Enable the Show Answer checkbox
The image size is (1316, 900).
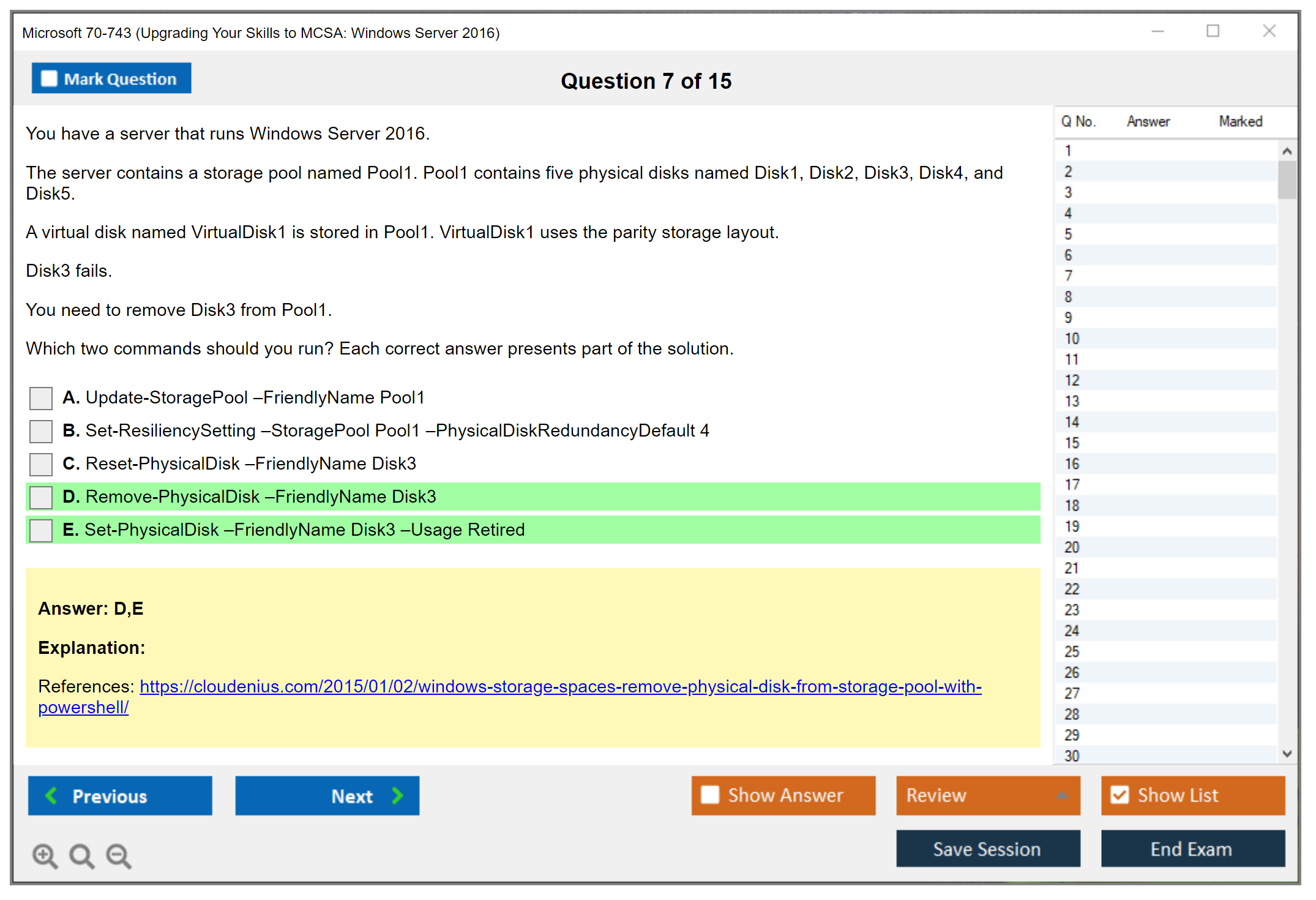710,795
